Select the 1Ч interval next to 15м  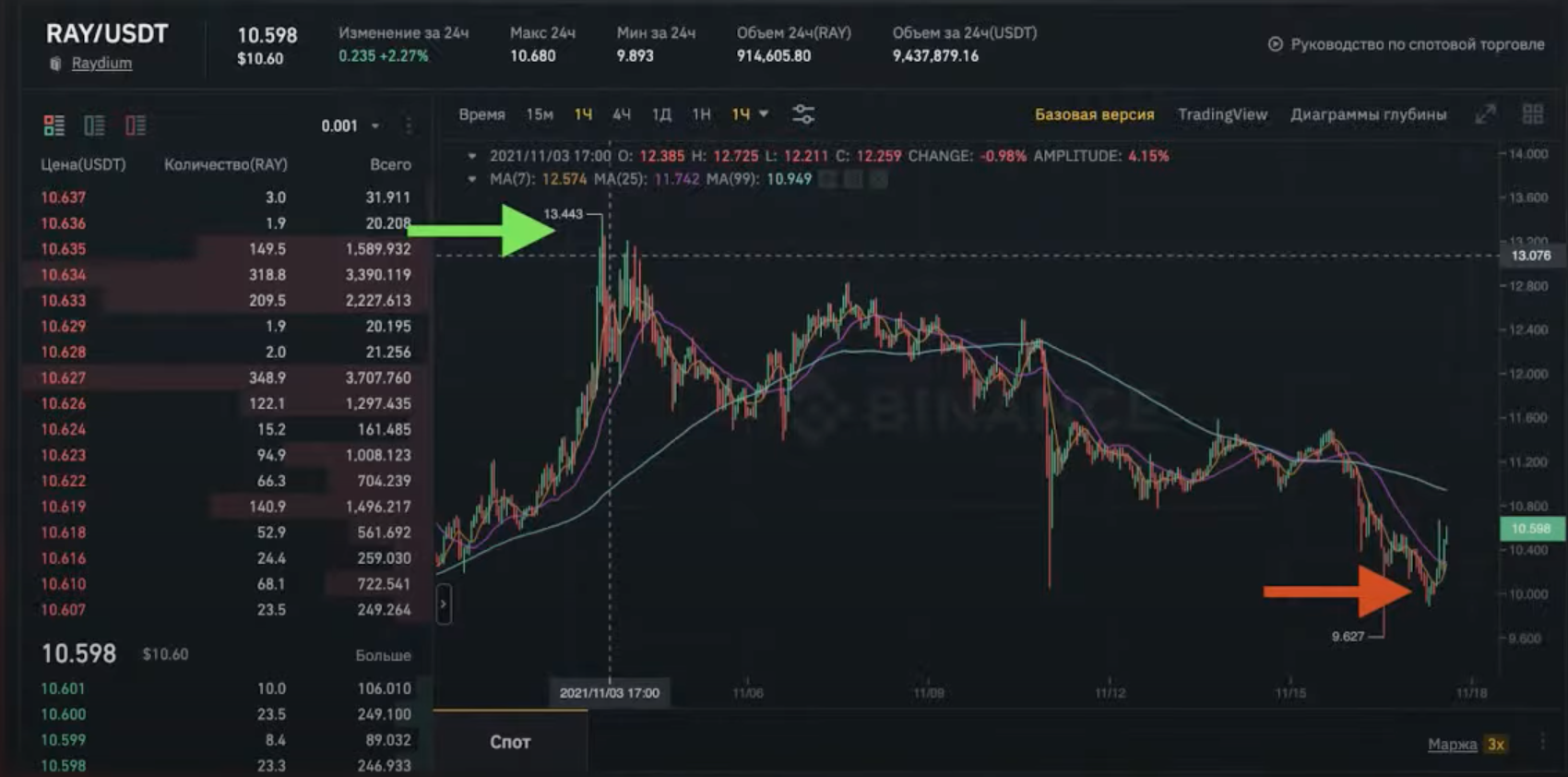[x=583, y=114]
